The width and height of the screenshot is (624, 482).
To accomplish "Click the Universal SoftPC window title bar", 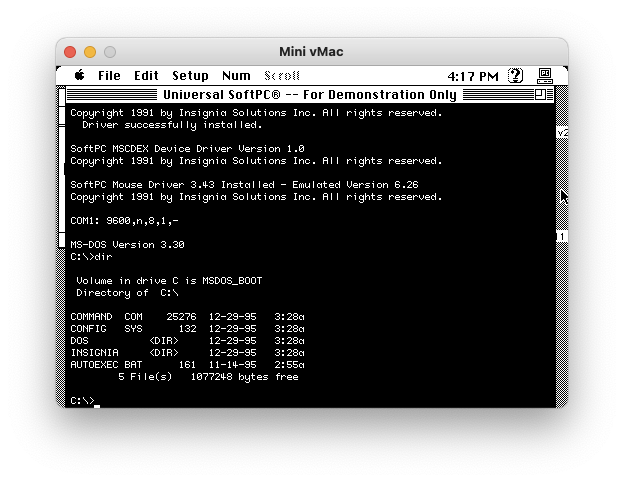I will point(310,95).
